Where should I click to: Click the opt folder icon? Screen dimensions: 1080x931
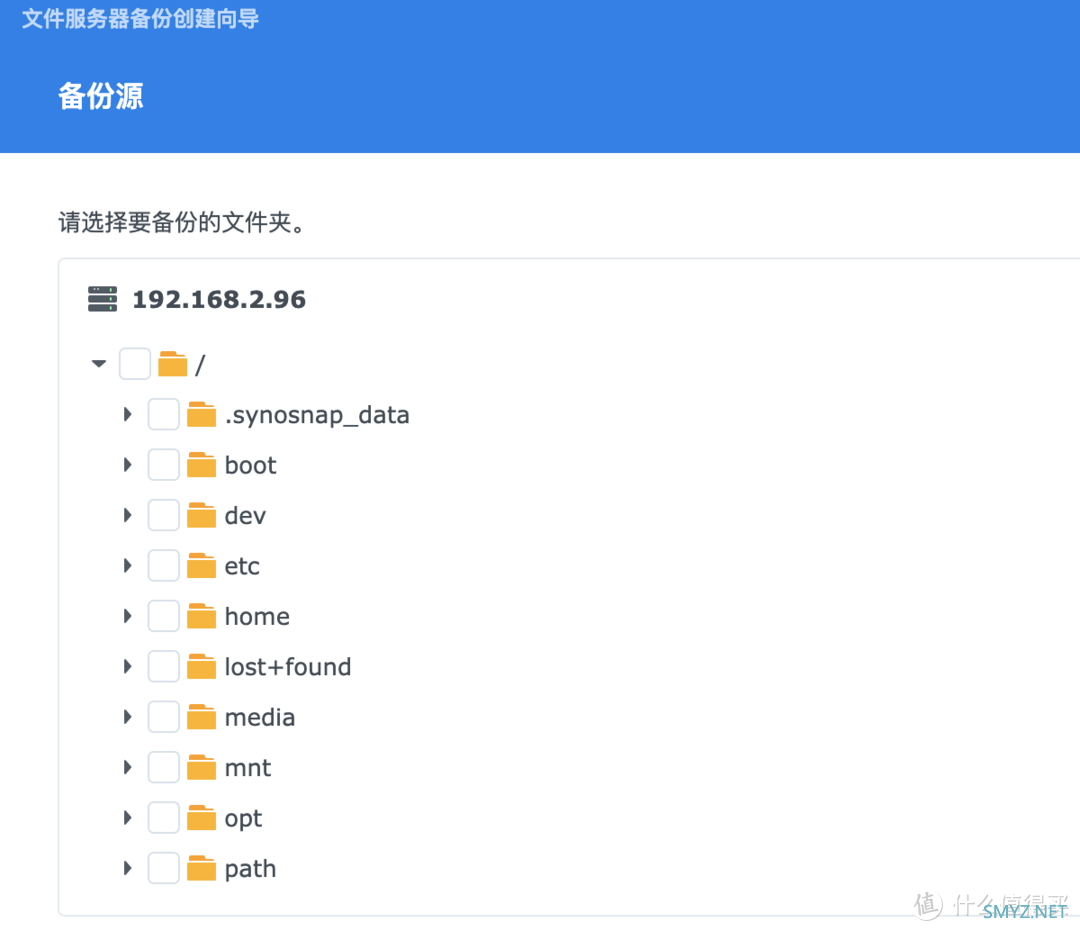[x=201, y=817]
